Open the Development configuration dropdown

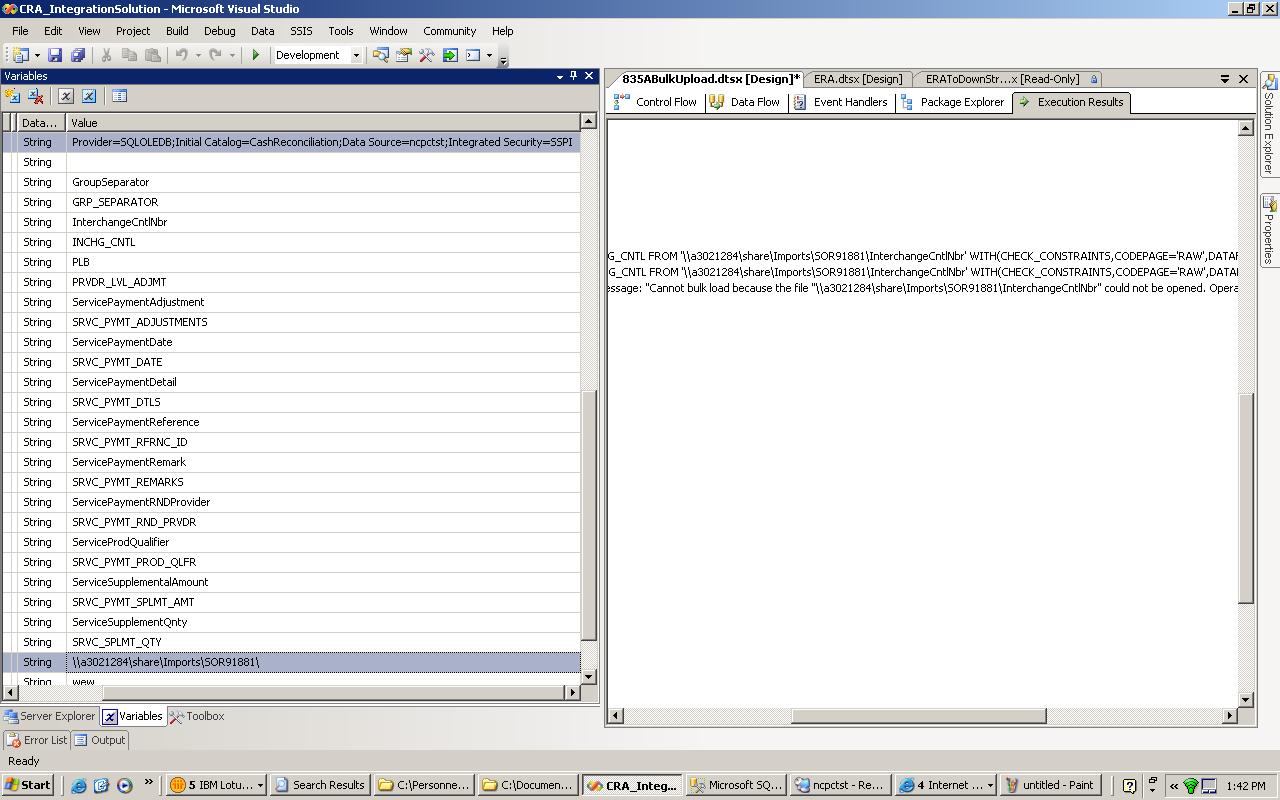355,55
